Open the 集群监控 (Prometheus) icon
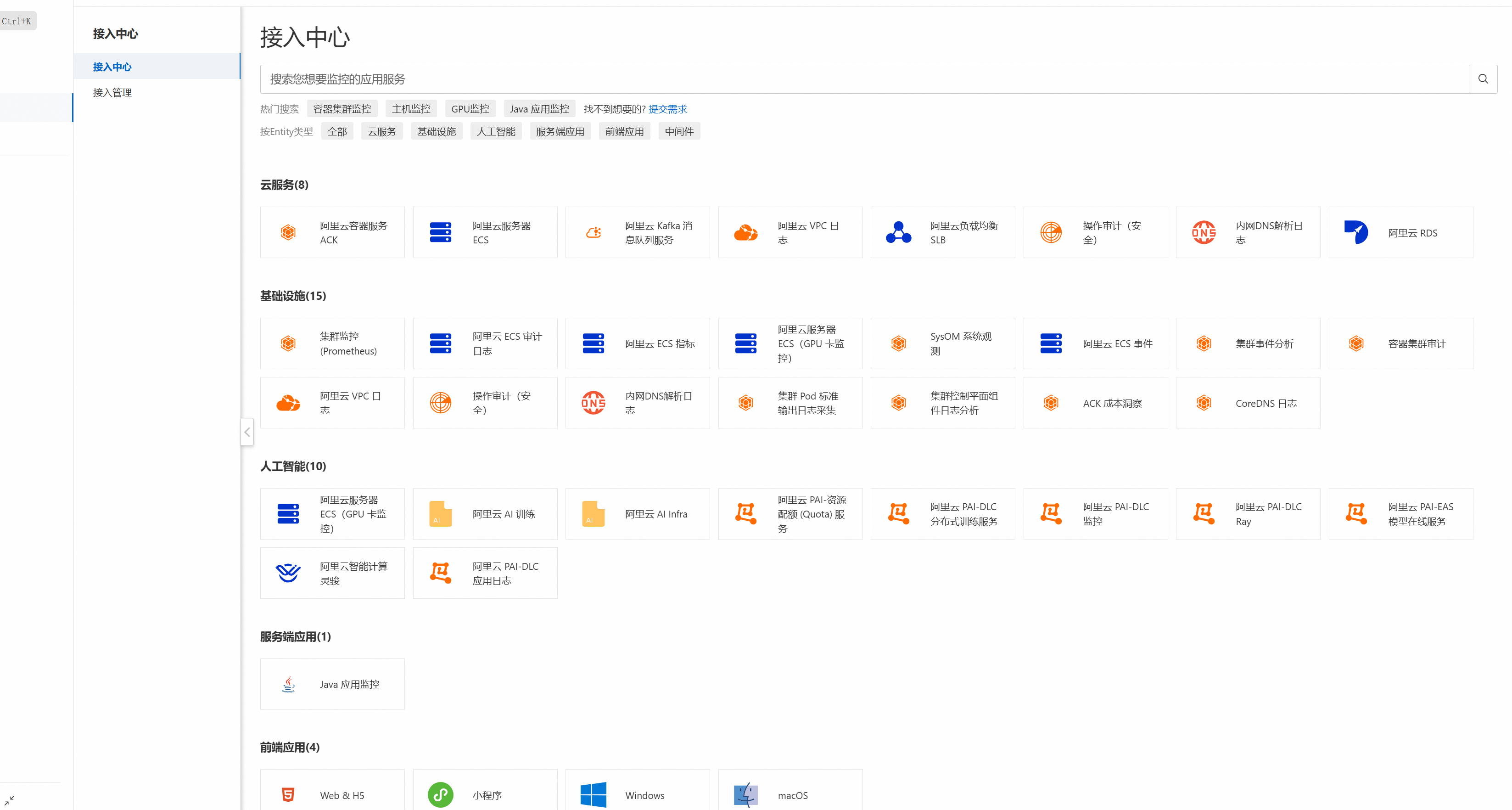Screen dimensions: 1512x810 [x=288, y=343]
